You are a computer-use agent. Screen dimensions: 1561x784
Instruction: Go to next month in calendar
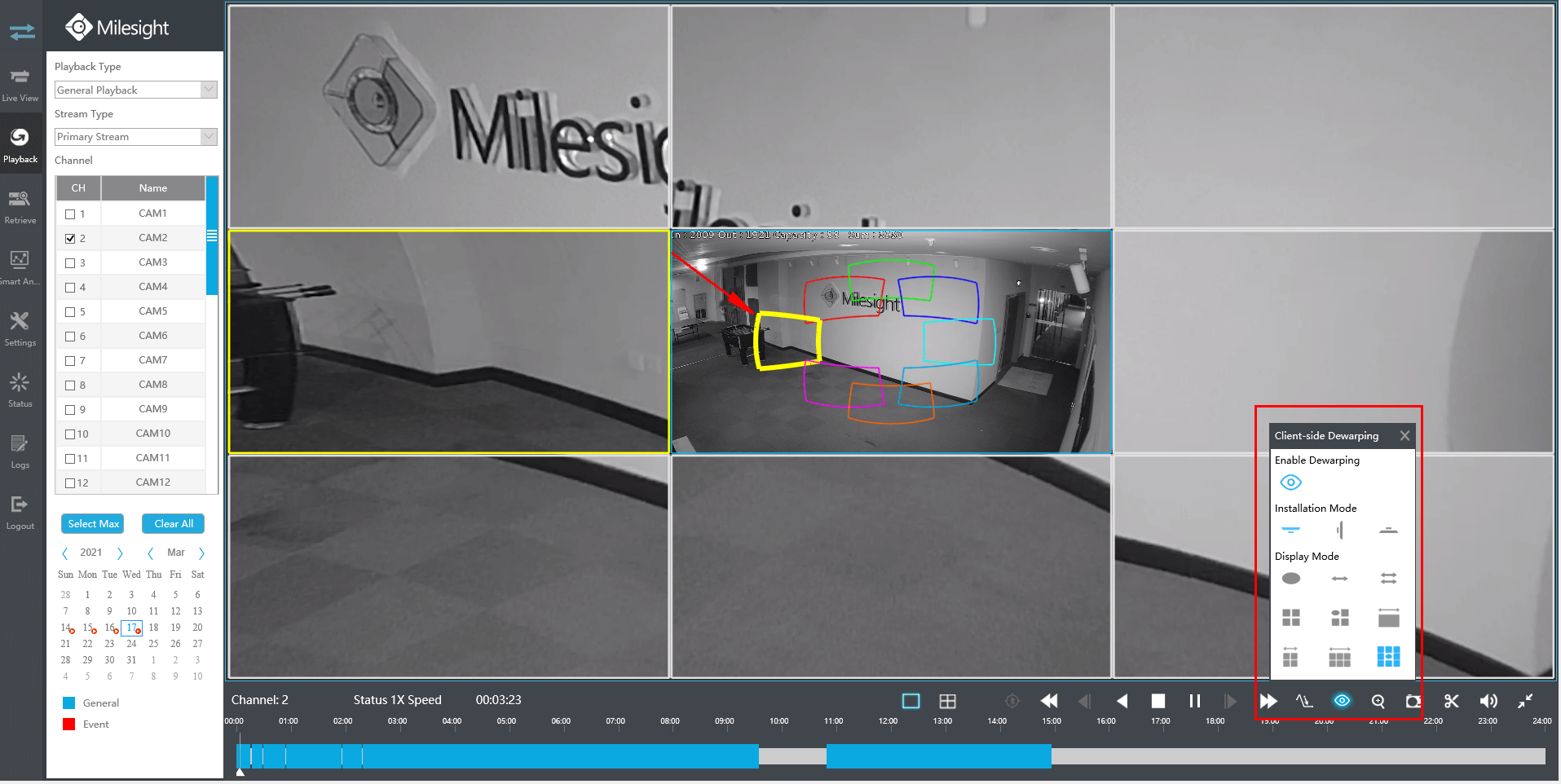click(x=201, y=553)
